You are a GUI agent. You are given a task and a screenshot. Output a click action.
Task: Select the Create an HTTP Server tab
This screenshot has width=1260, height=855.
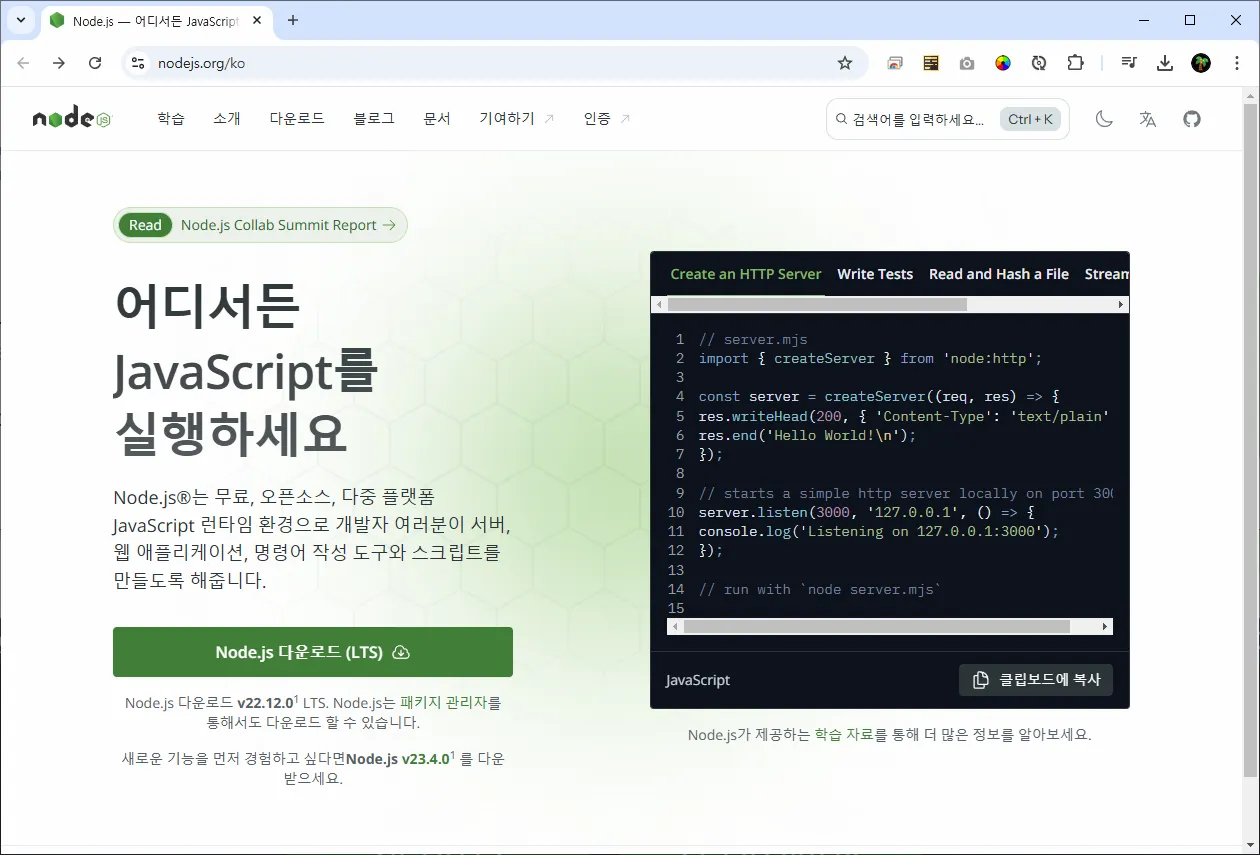click(x=746, y=274)
